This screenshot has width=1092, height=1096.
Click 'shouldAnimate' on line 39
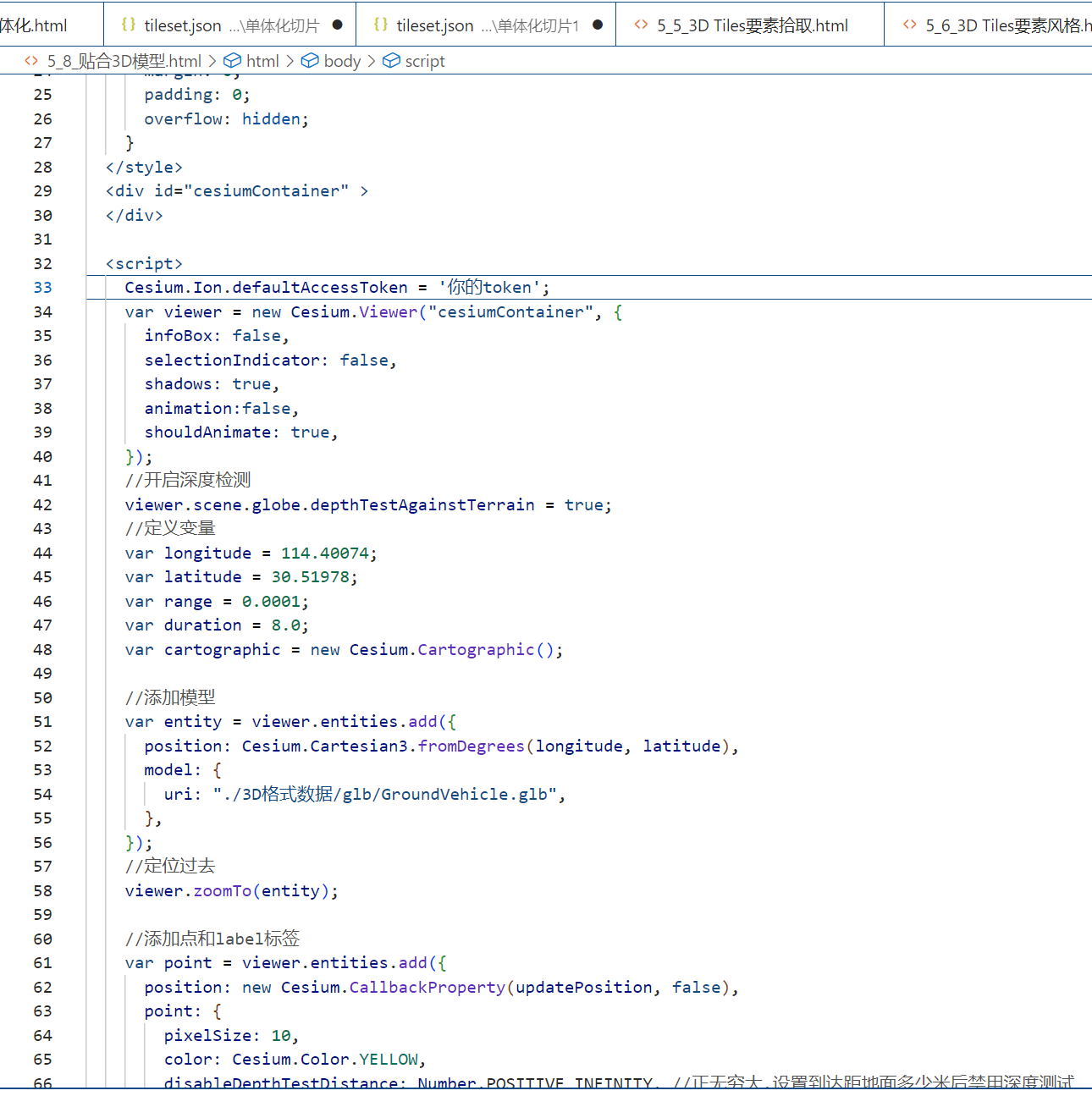(x=207, y=432)
